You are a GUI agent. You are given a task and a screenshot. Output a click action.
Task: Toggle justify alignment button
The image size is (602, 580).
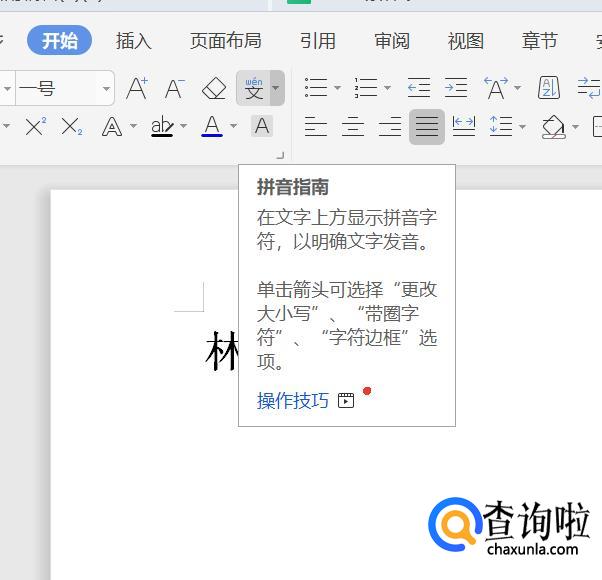[x=427, y=127]
